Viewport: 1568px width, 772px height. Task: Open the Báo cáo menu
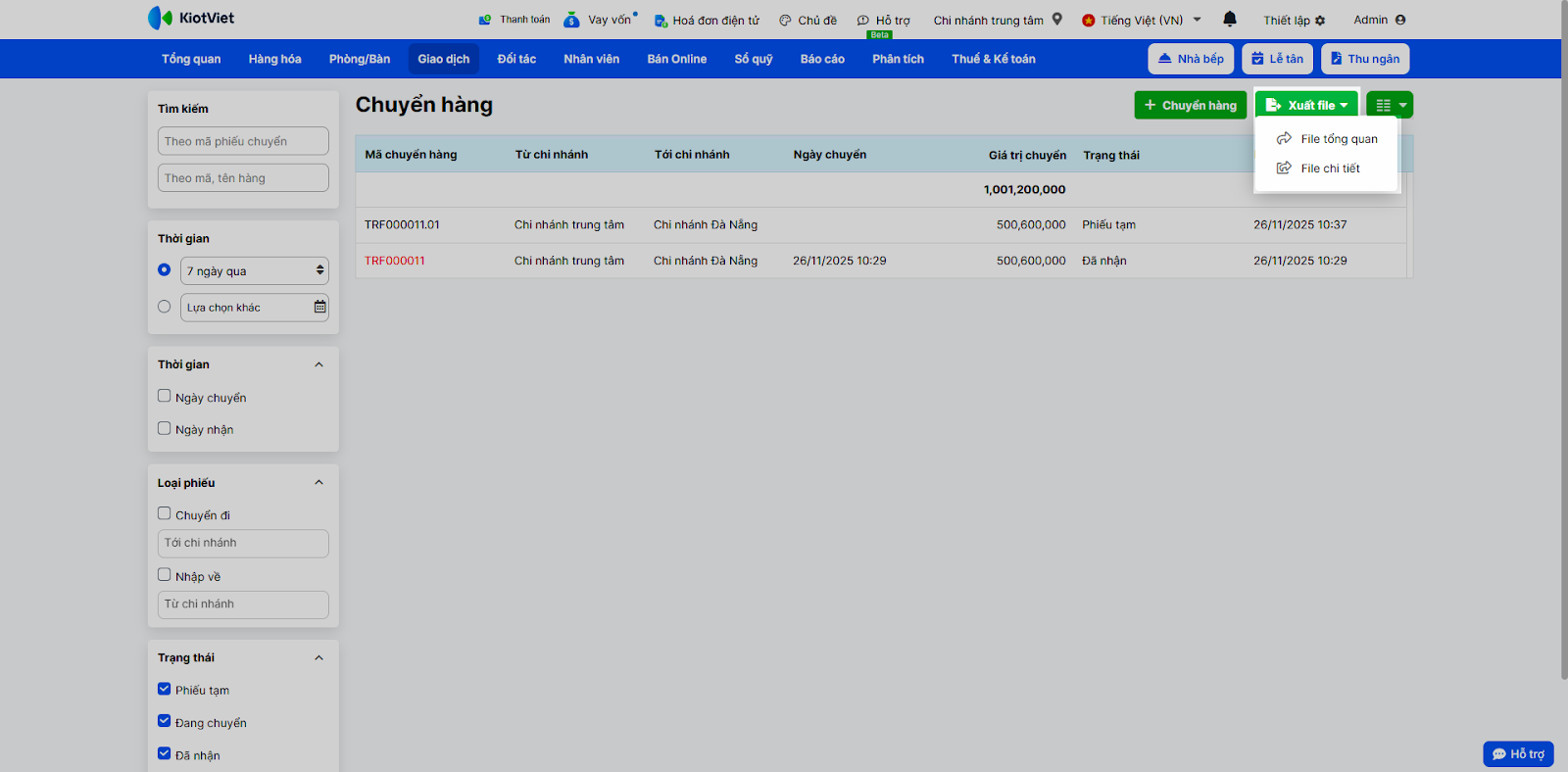[x=822, y=59]
